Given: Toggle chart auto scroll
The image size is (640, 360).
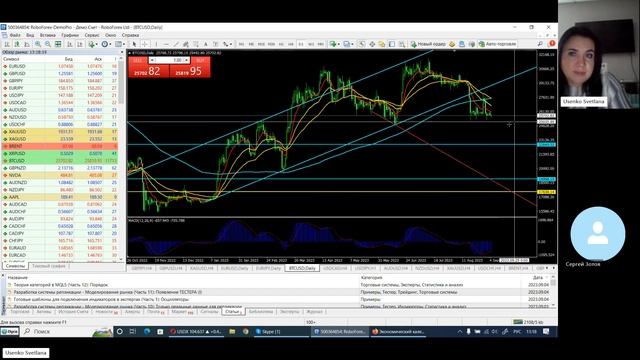Looking at the screenshot, I should [x=69, y=44].
